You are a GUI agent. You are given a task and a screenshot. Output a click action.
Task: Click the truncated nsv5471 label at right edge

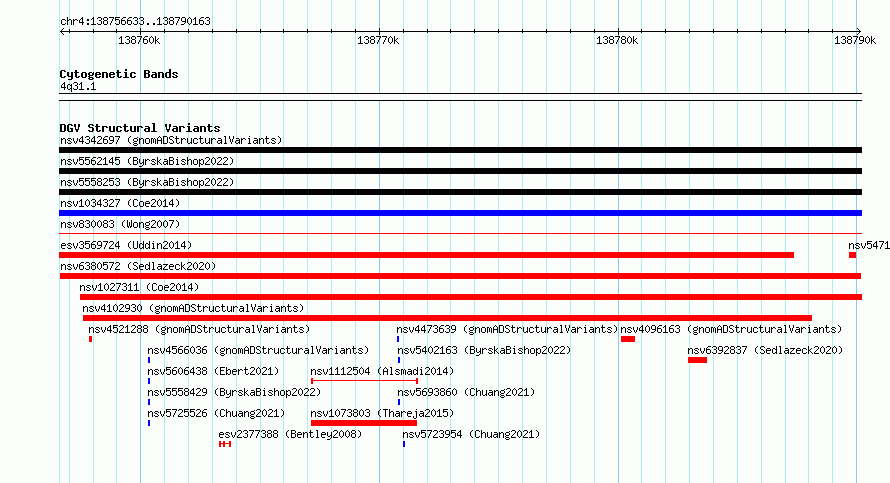point(869,245)
